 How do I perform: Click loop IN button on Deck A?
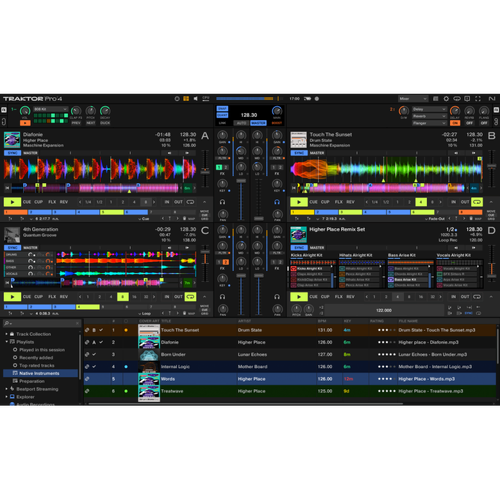[167, 202]
